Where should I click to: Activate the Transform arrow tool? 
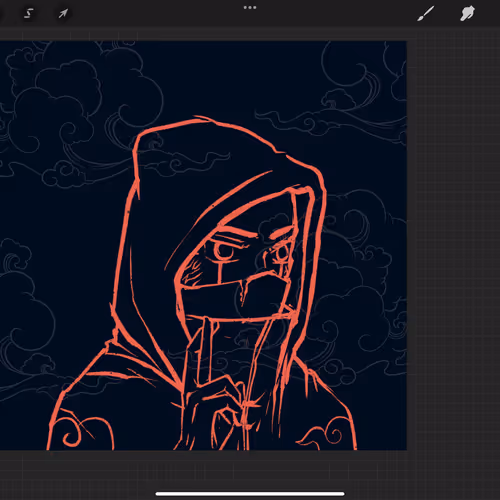coord(63,13)
